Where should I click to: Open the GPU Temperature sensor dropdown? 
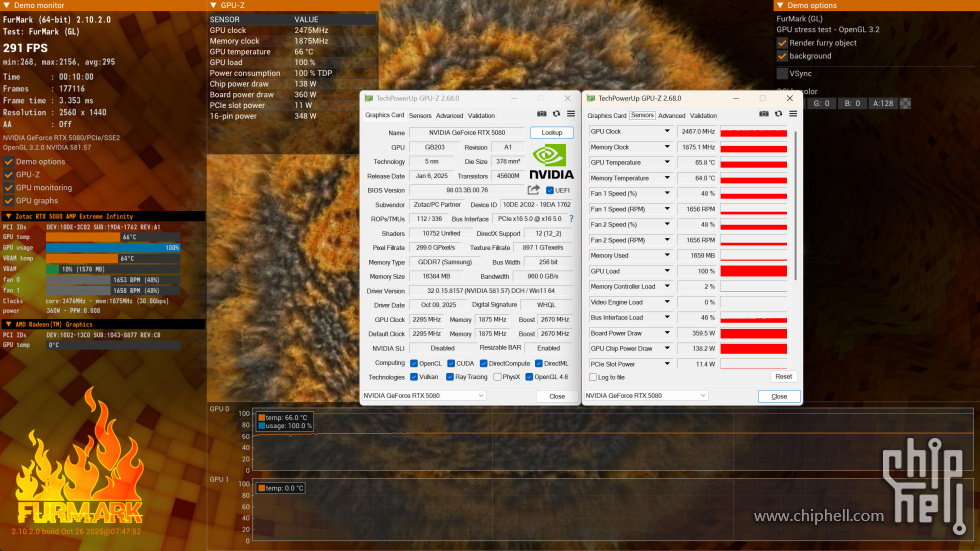[x=668, y=162]
